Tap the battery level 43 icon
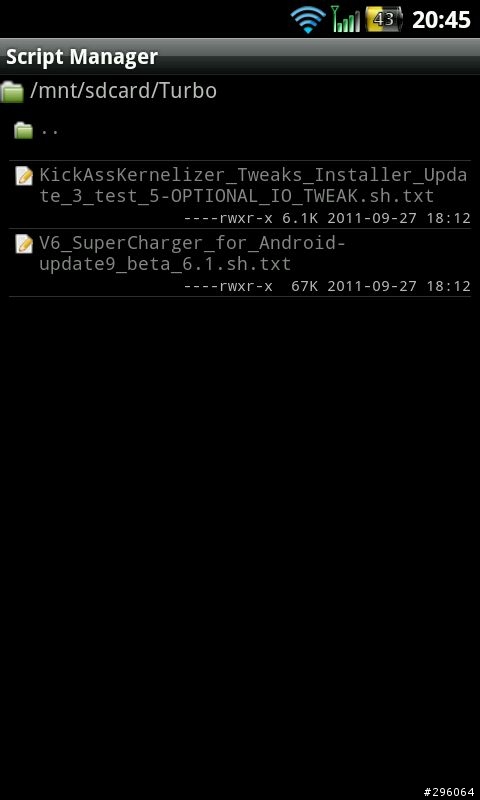Viewport: 480px width, 800px height. [384, 20]
